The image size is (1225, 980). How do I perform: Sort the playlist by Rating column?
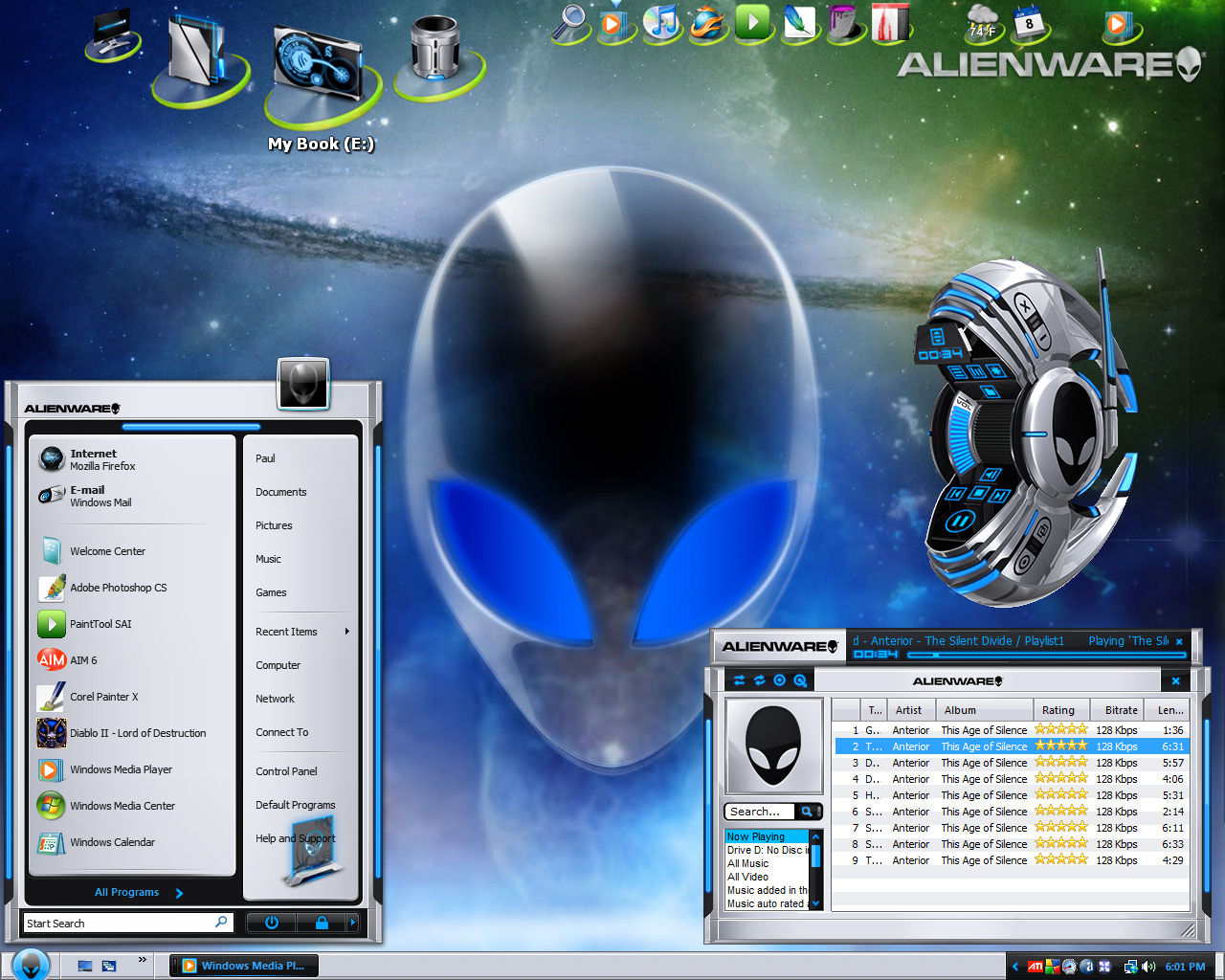[x=1061, y=710]
